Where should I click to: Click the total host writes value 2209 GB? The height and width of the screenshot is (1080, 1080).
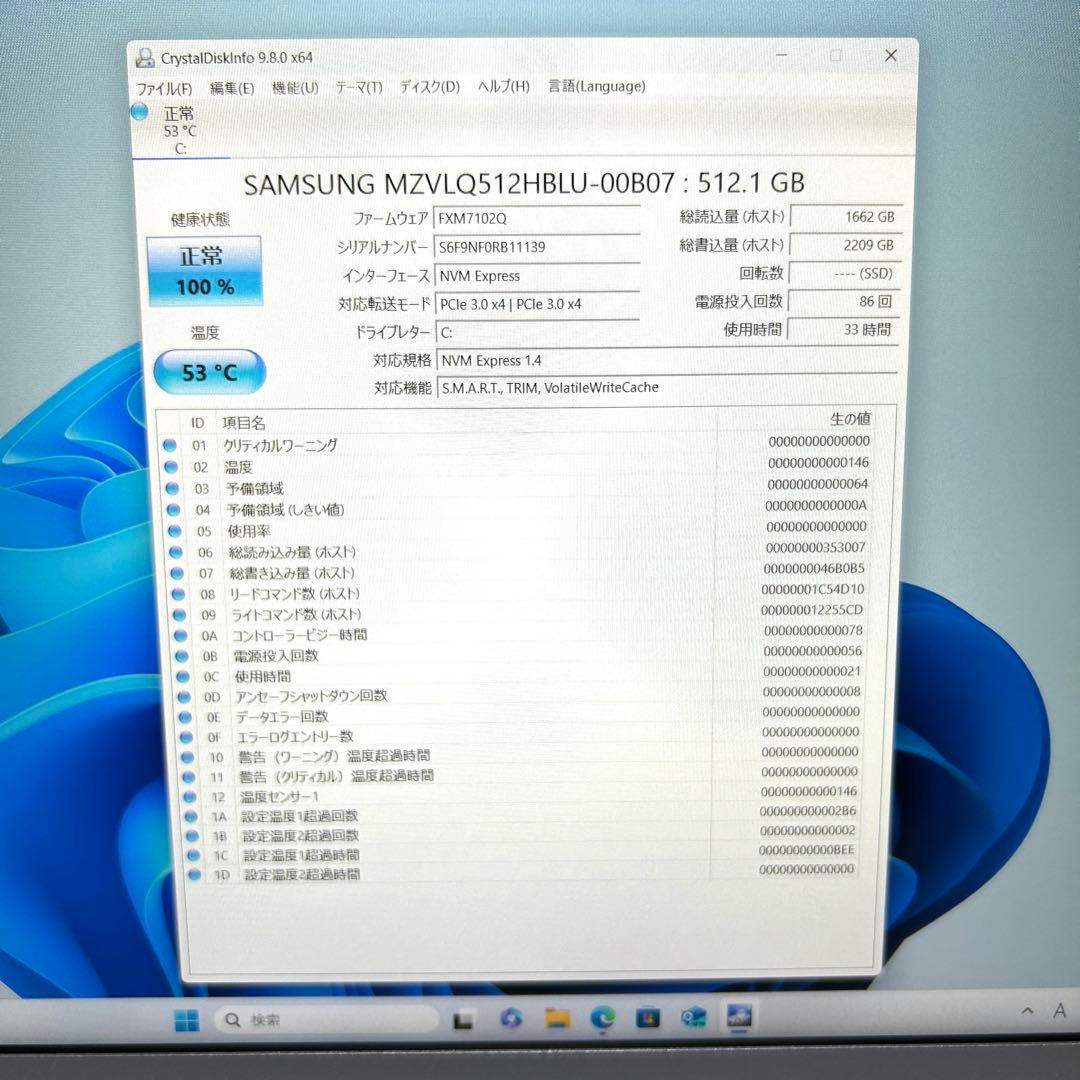(x=845, y=245)
